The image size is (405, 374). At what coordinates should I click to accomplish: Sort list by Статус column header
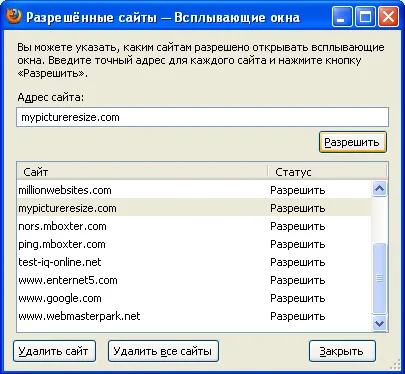(327, 172)
